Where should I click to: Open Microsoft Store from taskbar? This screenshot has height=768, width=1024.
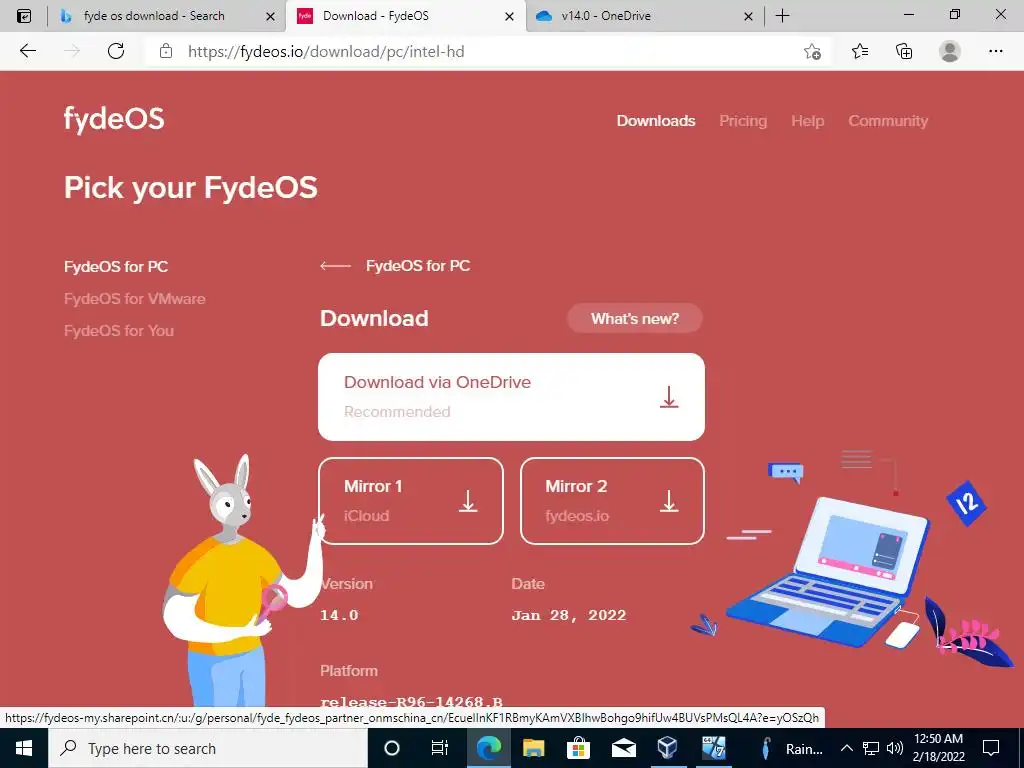pos(578,748)
